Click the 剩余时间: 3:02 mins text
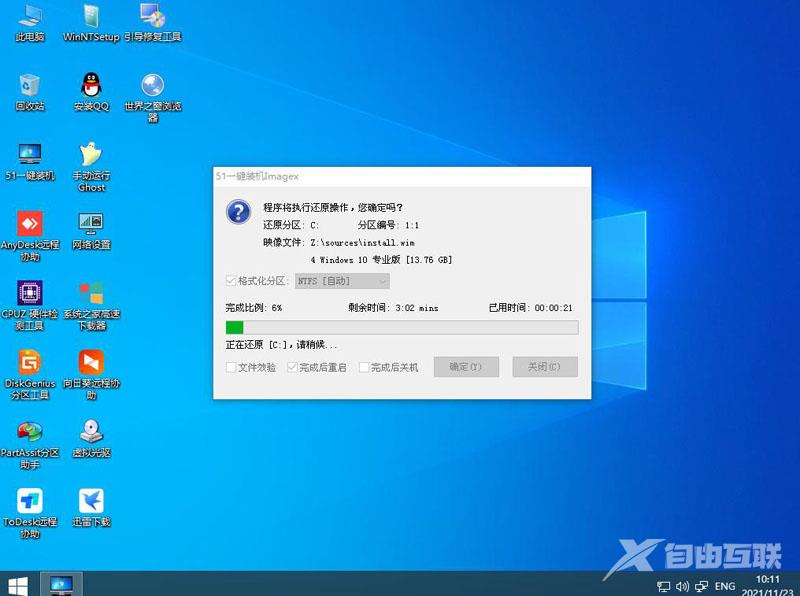The image size is (800, 596). pyautogui.click(x=393, y=308)
